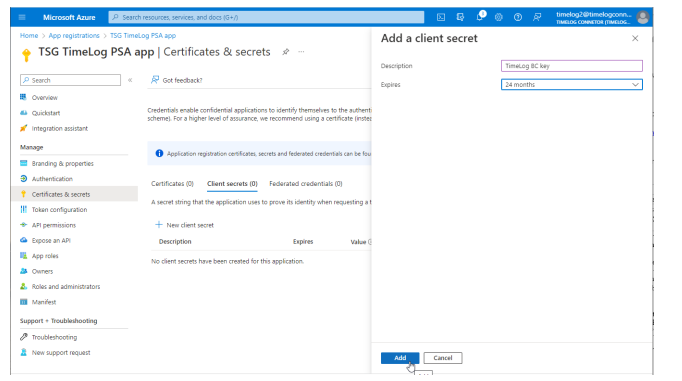
Task: Close the Add a client secret panel
Action: [x=635, y=38]
